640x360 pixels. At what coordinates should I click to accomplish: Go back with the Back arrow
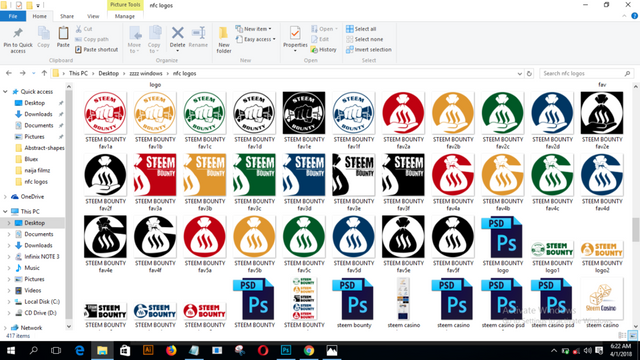[9, 73]
